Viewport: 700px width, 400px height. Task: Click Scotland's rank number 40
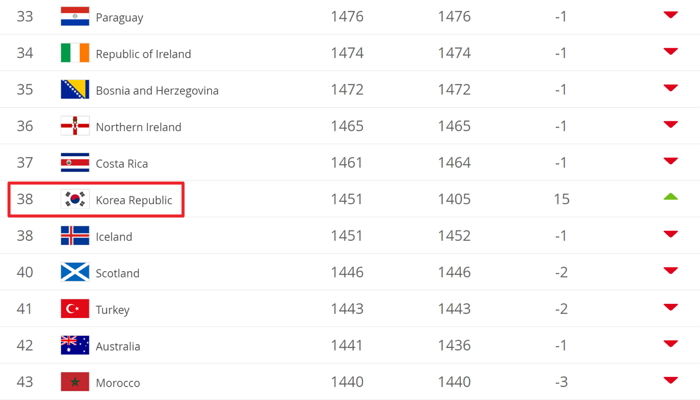[x=25, y=272]
